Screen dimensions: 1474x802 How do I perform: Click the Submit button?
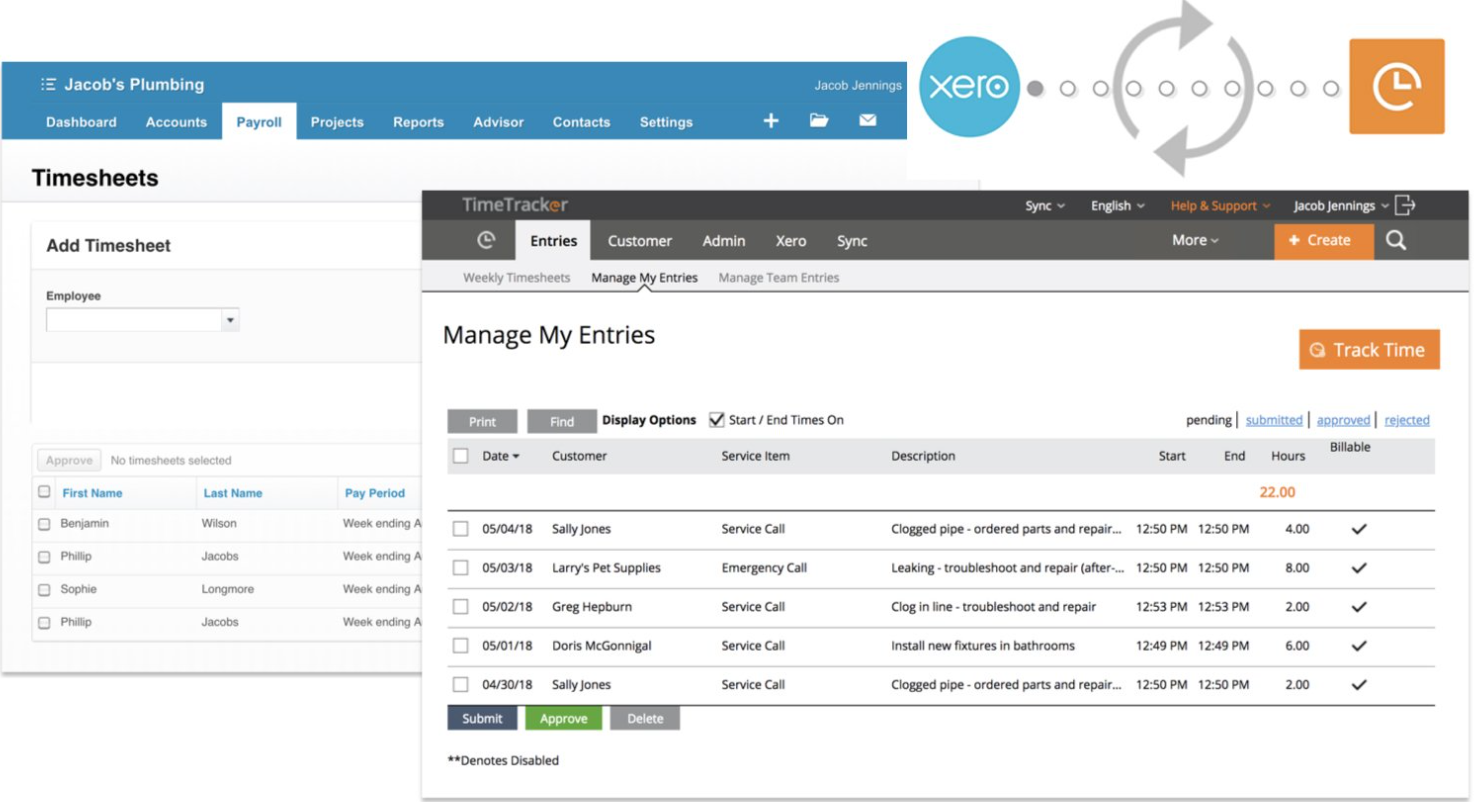482,718
